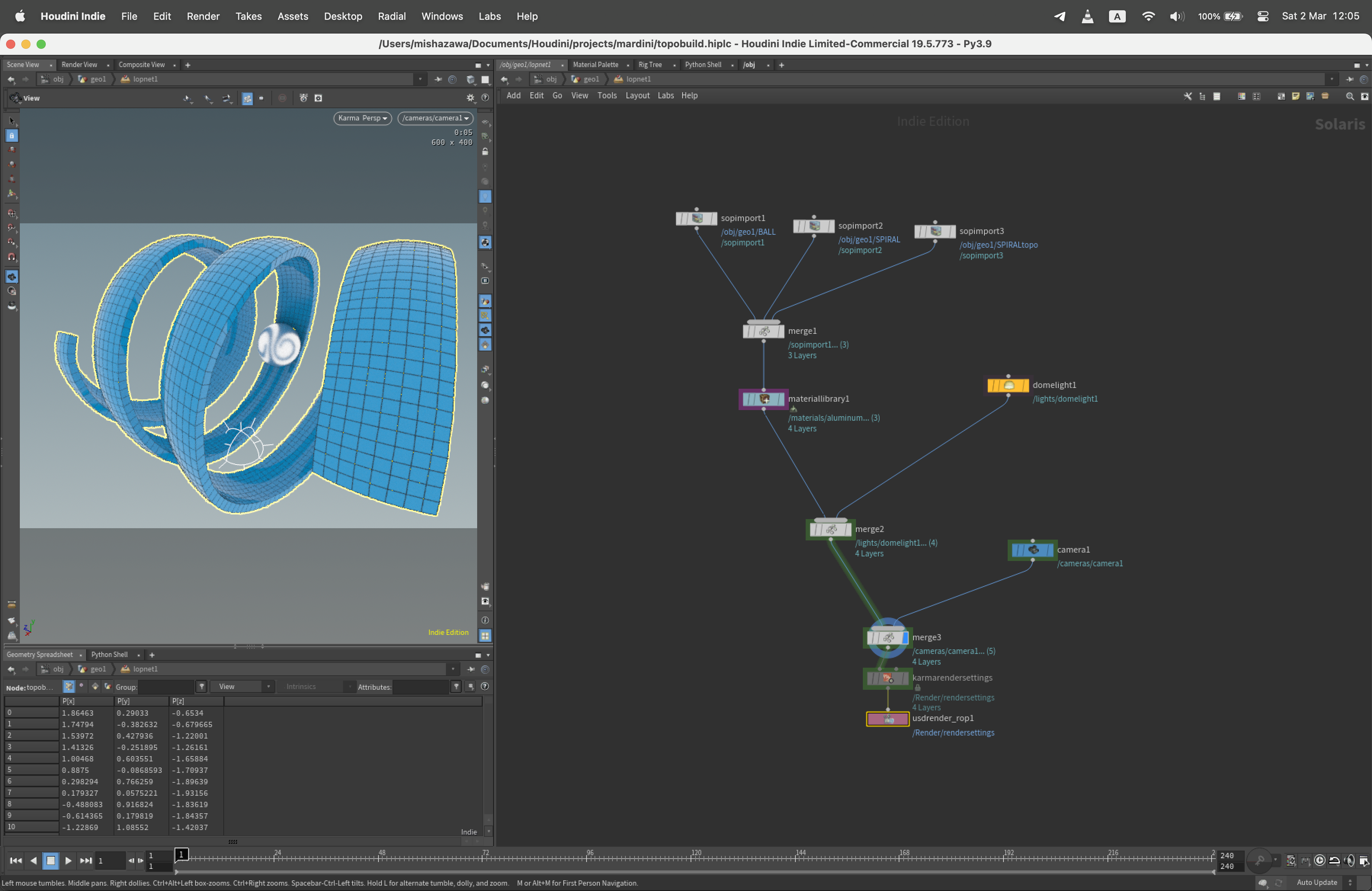Open the View dropdown in geometry spreadsheet
This screenshot has height=891, width=1372.
pyautogui.click(x=242, y=686)
